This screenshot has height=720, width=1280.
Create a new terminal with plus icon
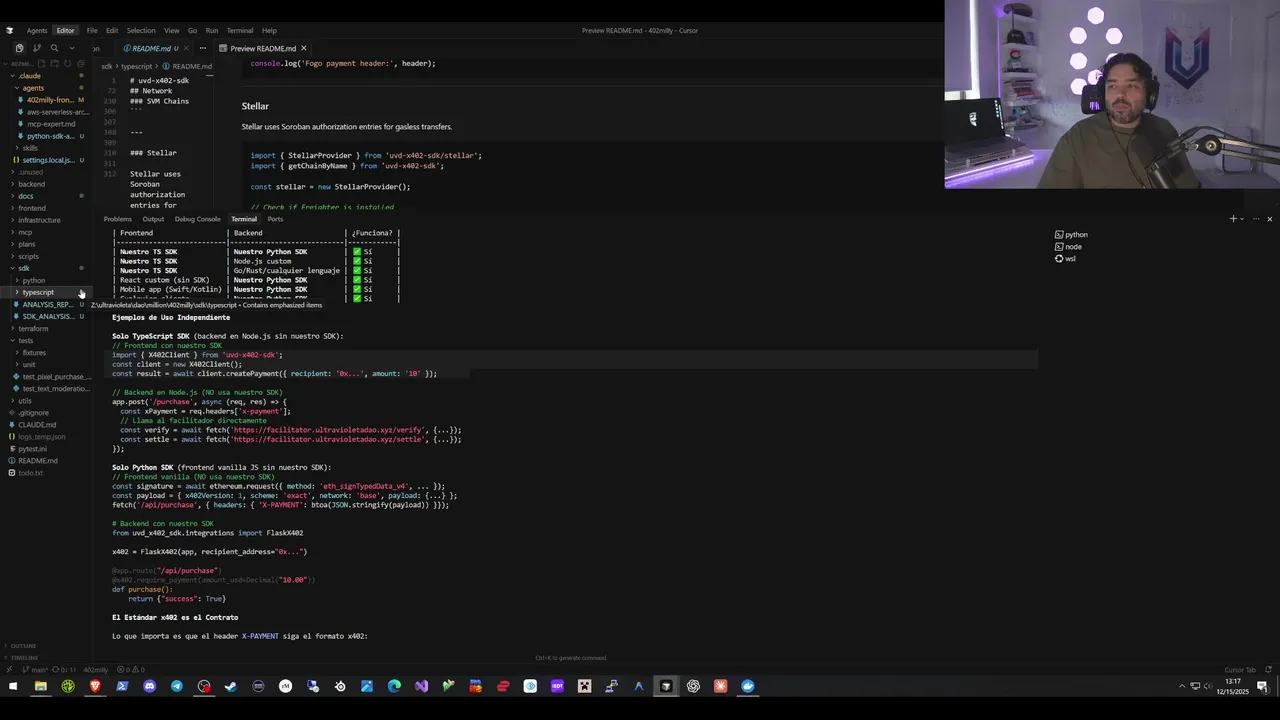click(x=1233, y=219)
